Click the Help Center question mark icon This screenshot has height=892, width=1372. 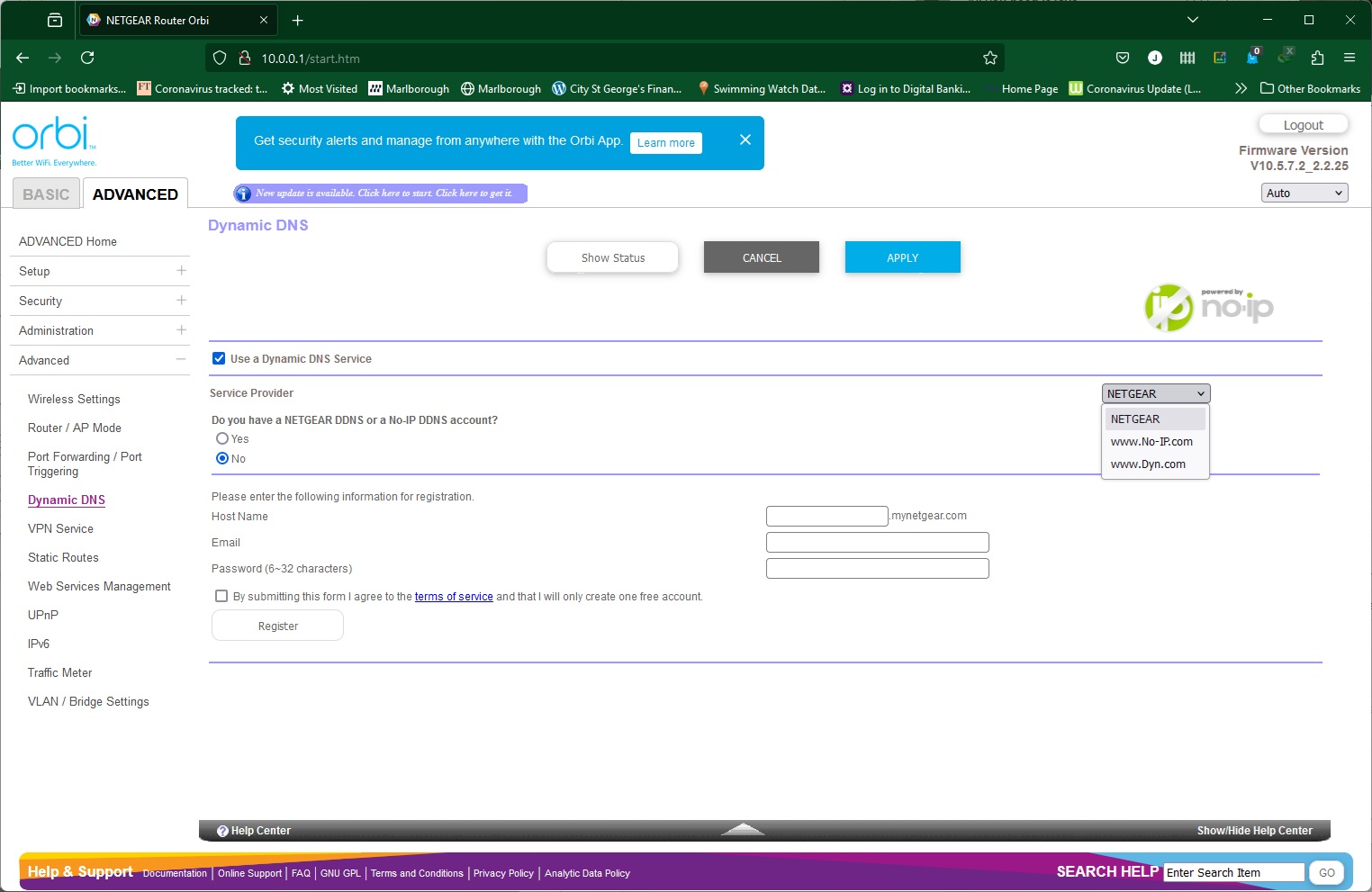pyautogui.click(x=222, y=831)
